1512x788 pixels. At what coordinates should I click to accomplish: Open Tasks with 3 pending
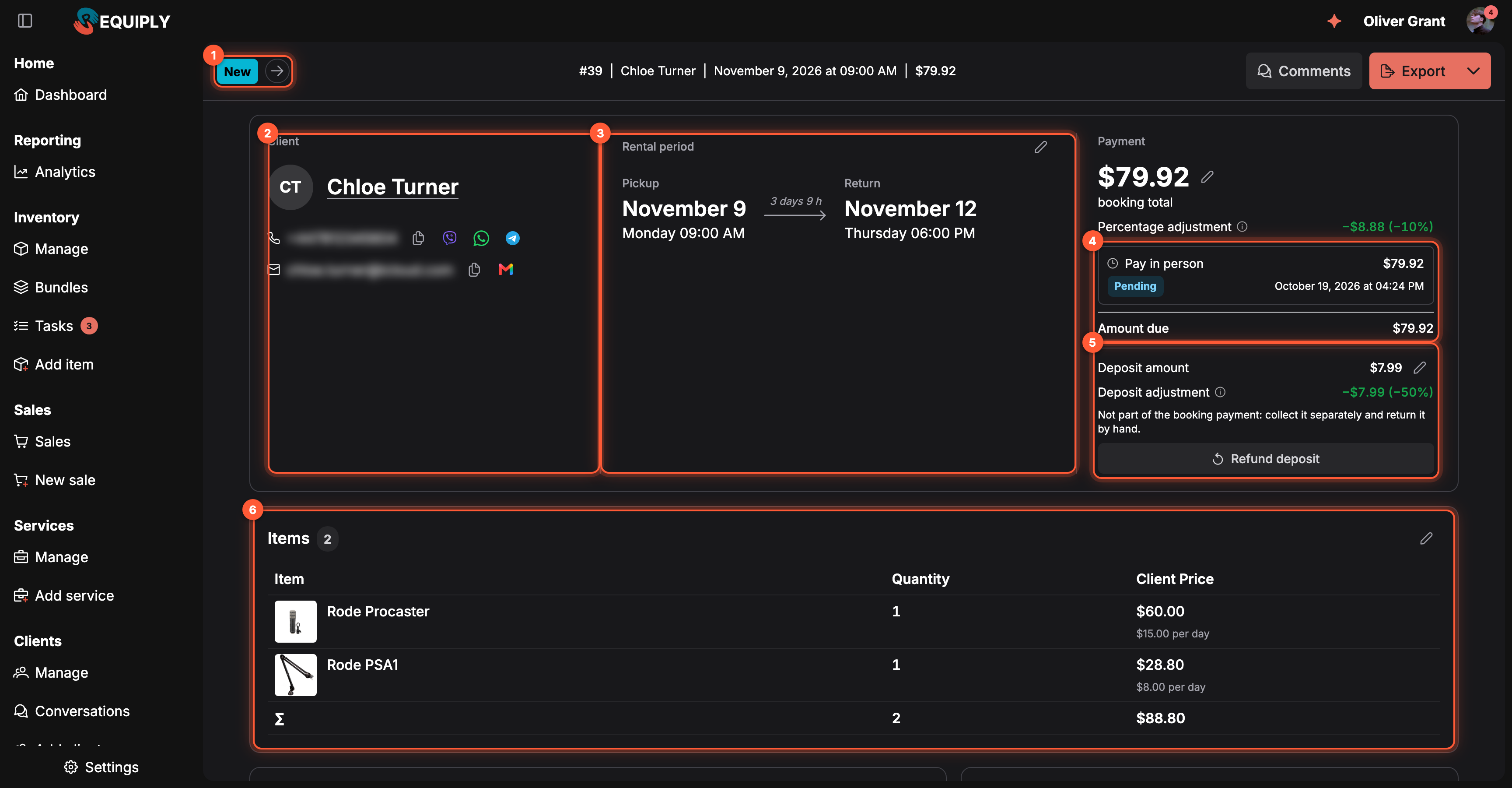[x=56, y=326]
